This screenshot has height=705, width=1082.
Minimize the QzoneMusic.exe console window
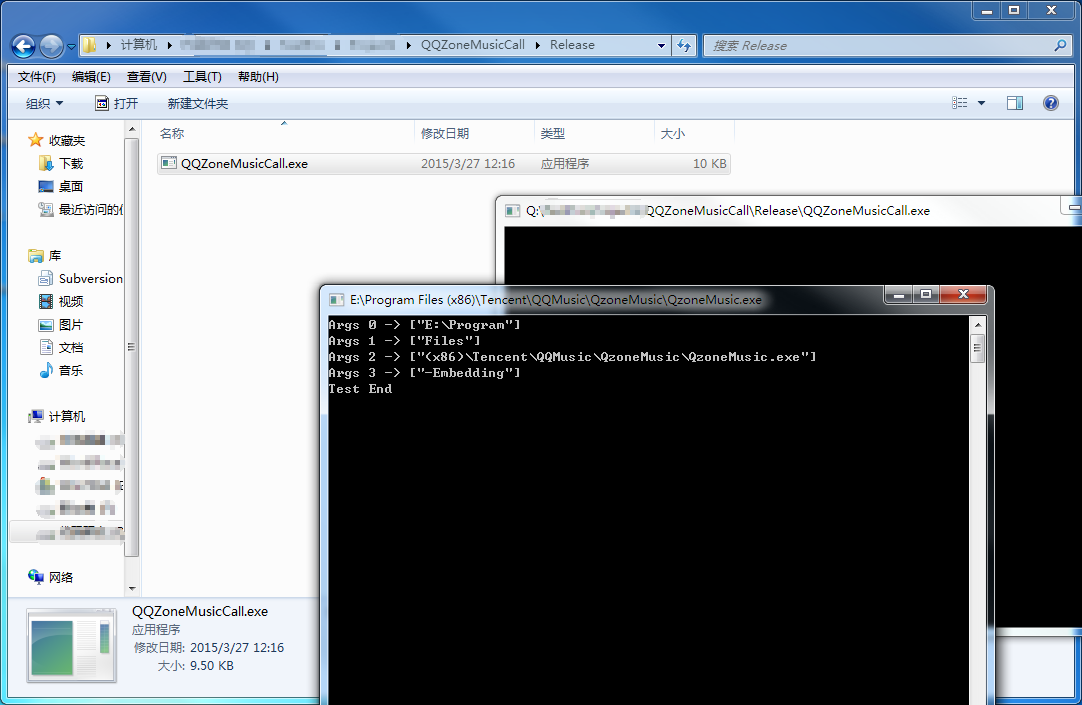point(898,295)
